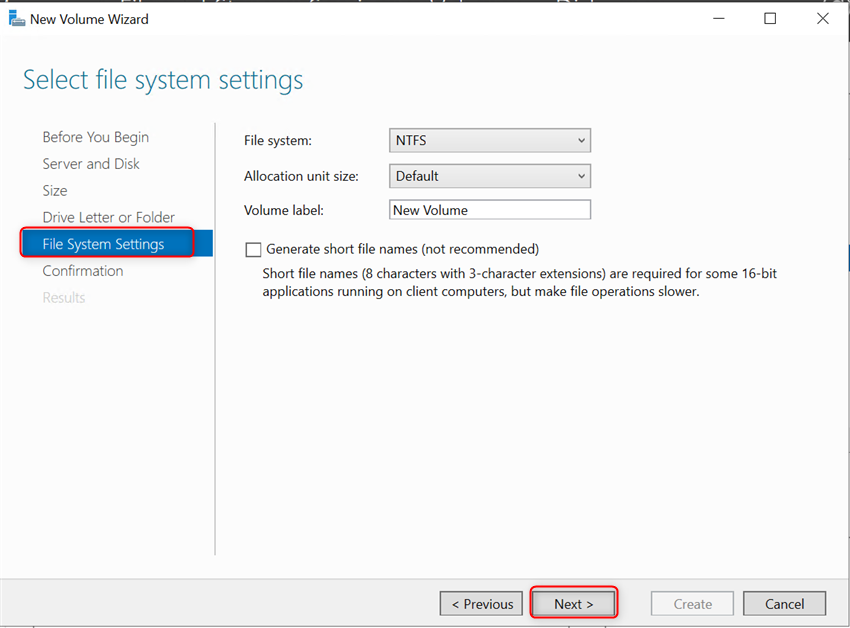Minimize the New Volume Wizard window
The image size is (850, 628).
click(718, 18)
